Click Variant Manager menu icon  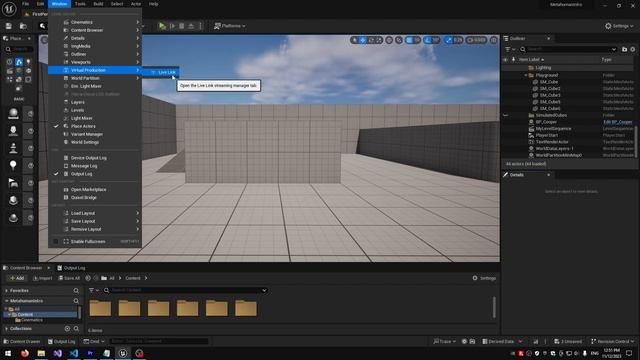click(x=66, y=134)
